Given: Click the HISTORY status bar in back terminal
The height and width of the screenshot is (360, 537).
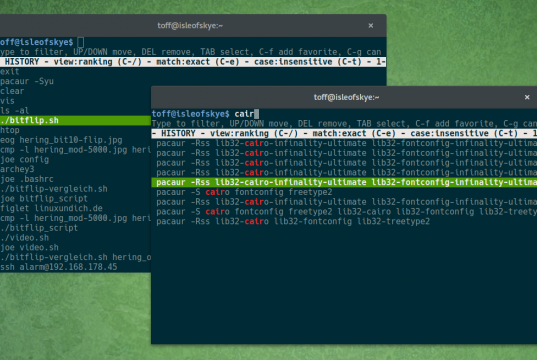Looking at the screenshot, I should [193, 62].
